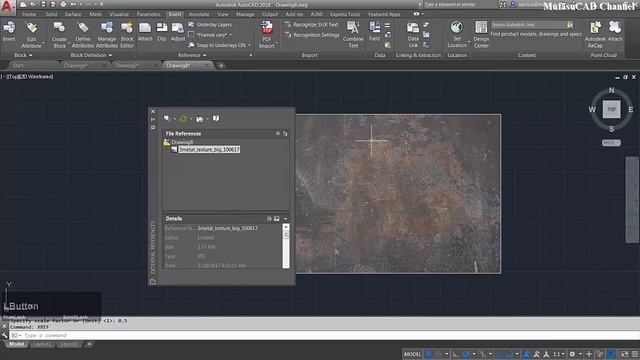
Task: Click the green Refresh icon in External References
Action: (183, 118)
